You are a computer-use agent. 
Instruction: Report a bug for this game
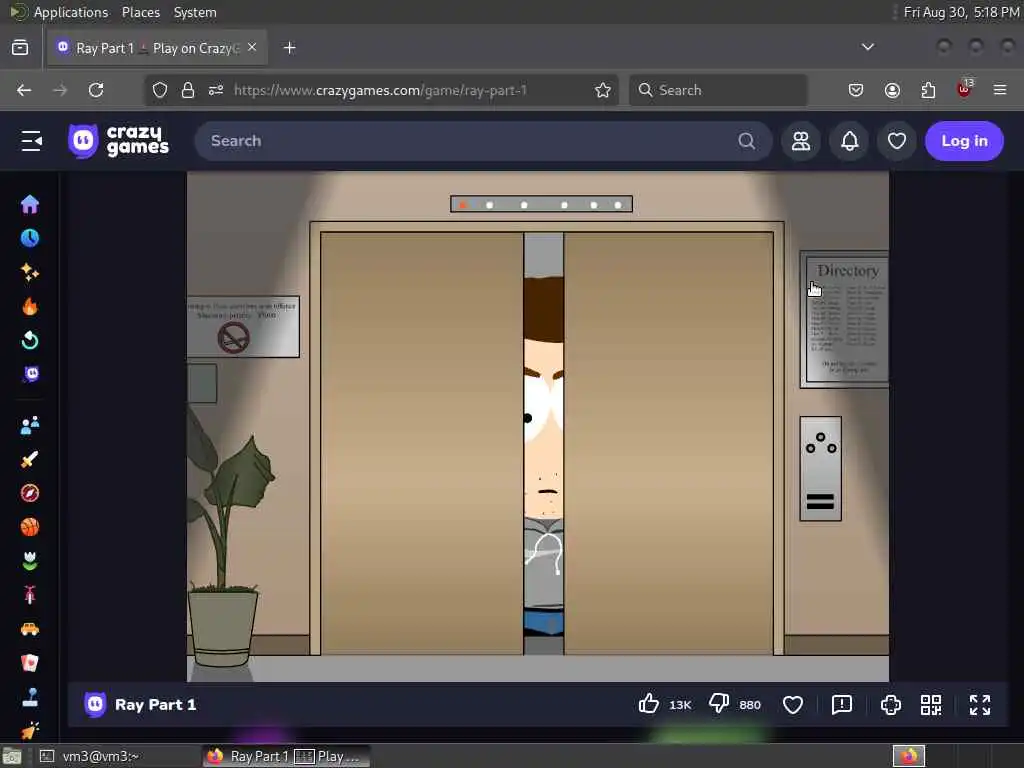pyautogui.click(x=842, y=705)
